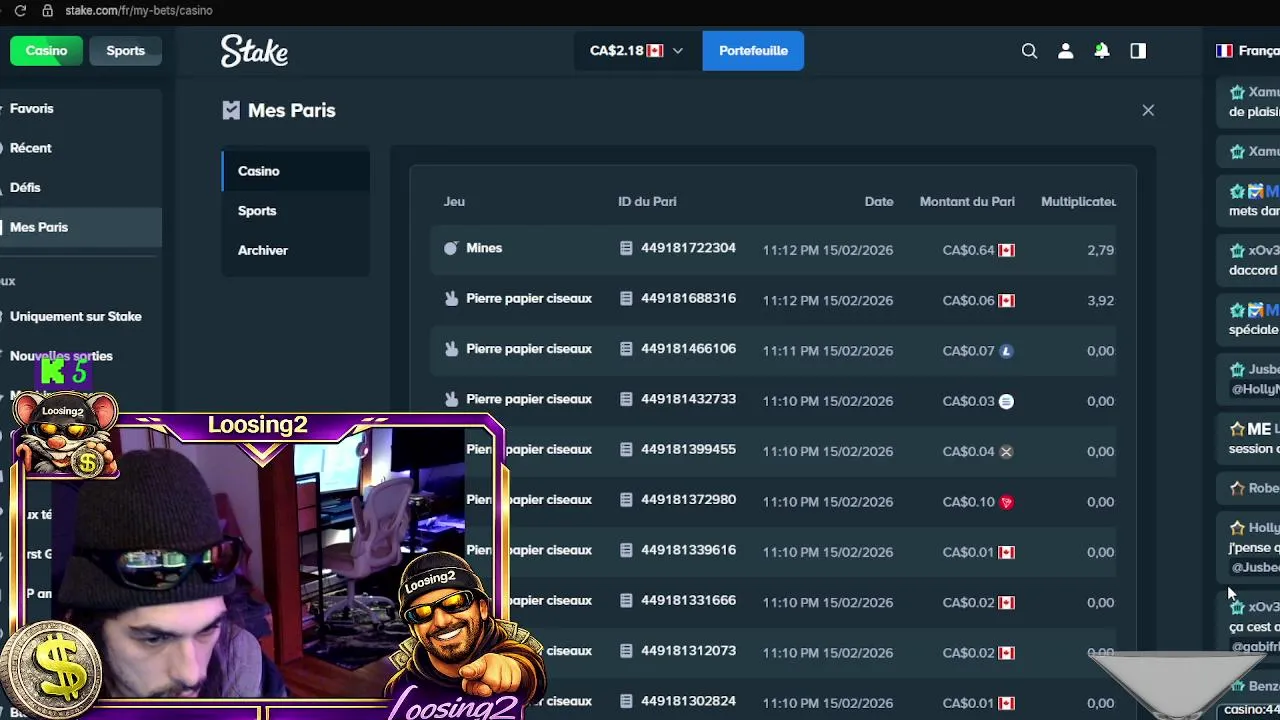1280x720 pixels.
Task: Reload the page with browser refresh icon
Action: coord(20,10)
